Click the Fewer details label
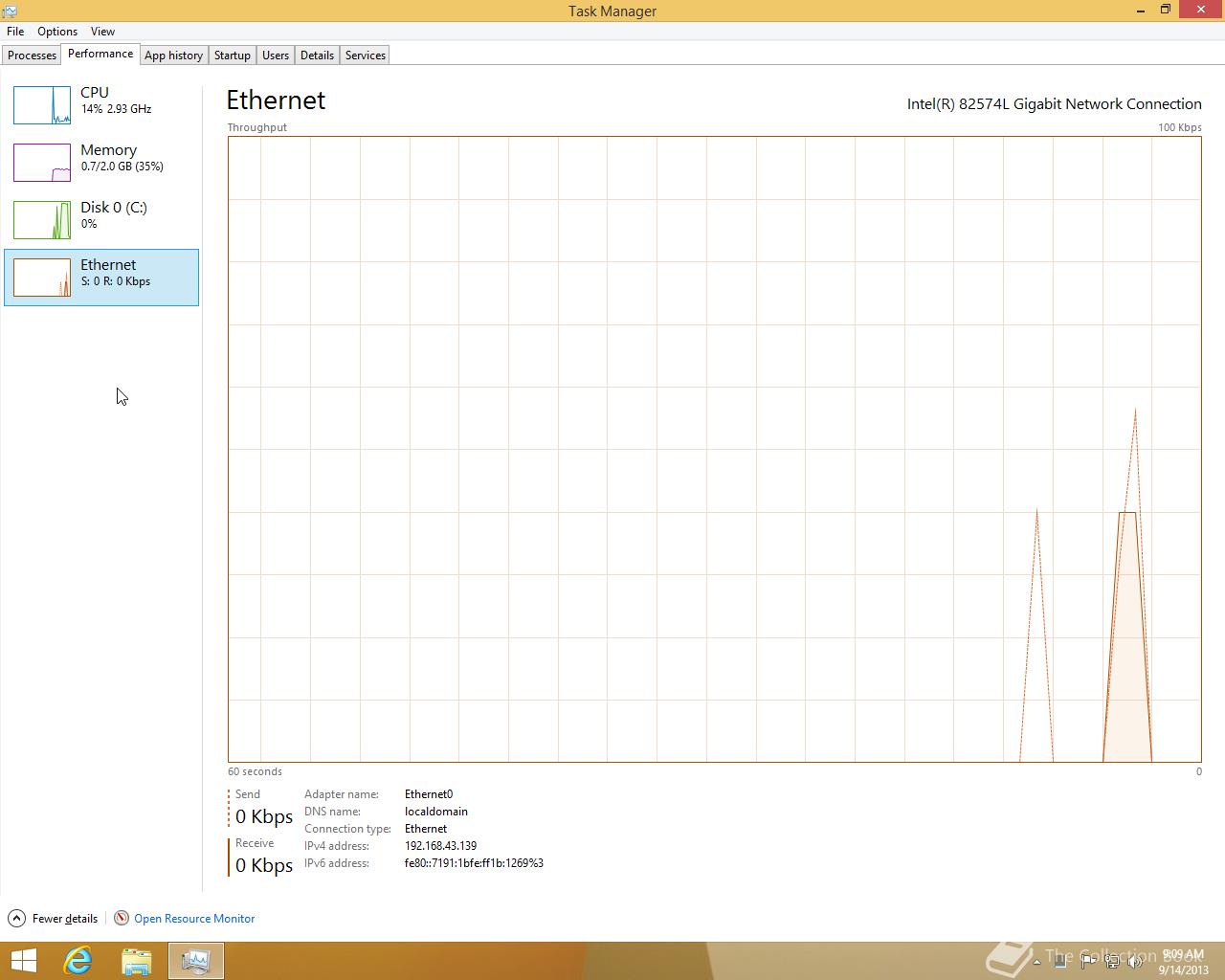This screenshot has height=980, width=1225. click(65, 919)
